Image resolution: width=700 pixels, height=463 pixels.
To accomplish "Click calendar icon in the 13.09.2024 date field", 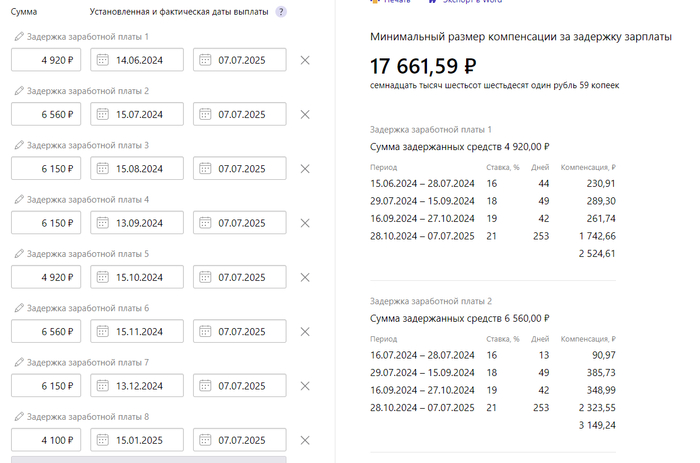I will 102,223.
